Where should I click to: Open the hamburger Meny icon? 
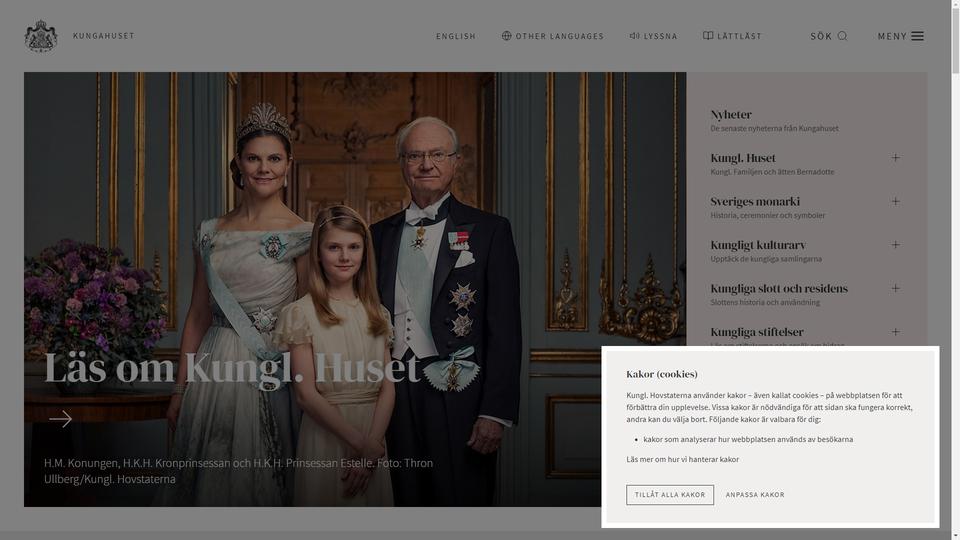point(917,36)
